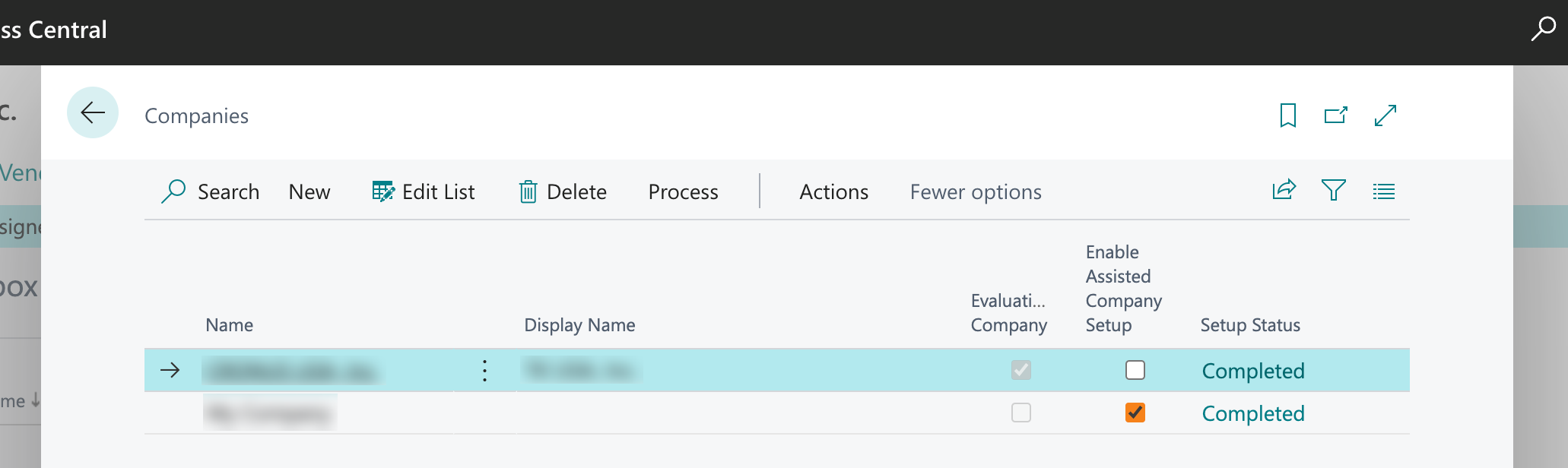Toggle the filter pane icon

pyautogui.click(x=1333, y=190)
